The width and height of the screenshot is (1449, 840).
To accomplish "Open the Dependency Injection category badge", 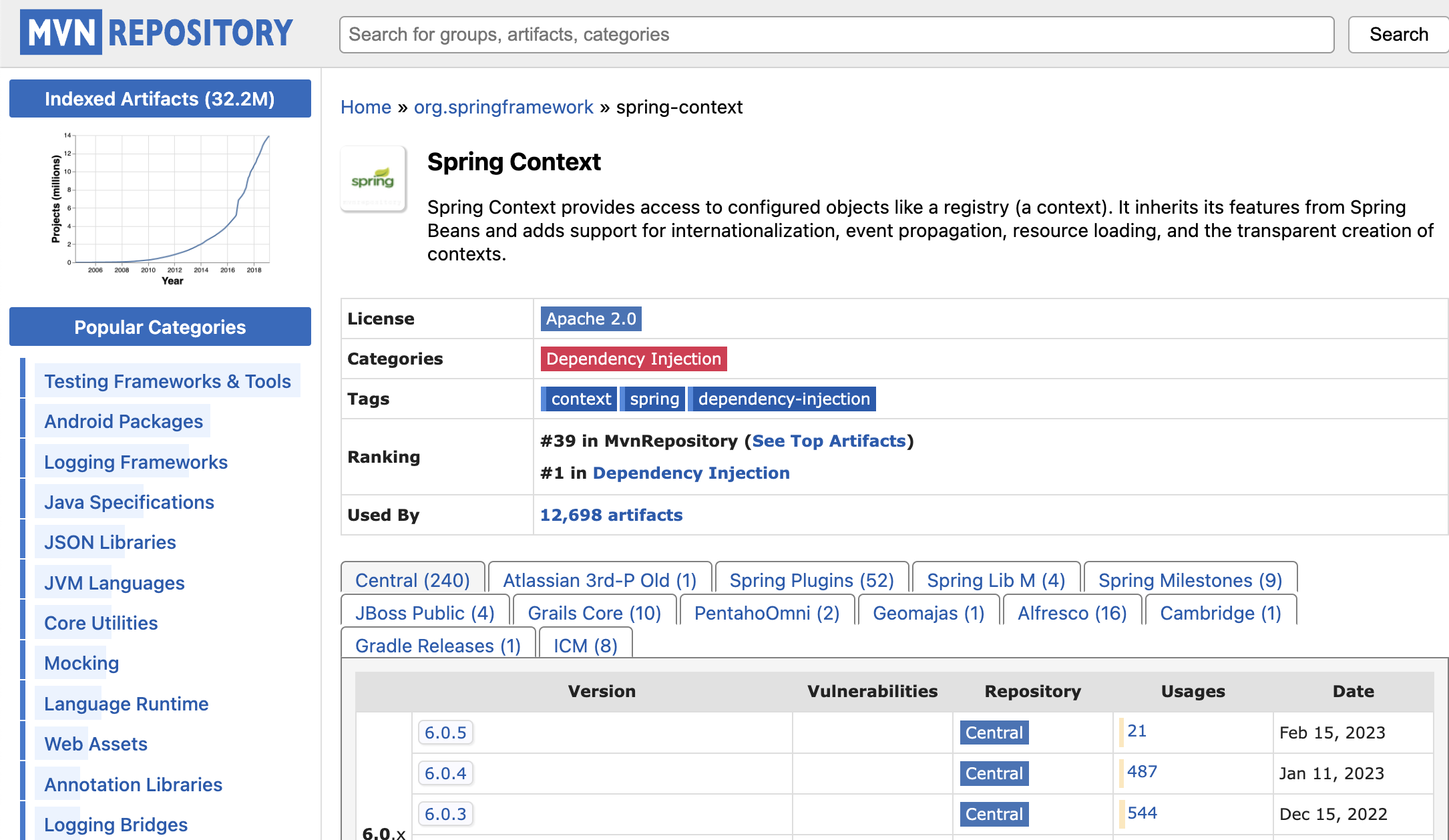I will point(634,359).
